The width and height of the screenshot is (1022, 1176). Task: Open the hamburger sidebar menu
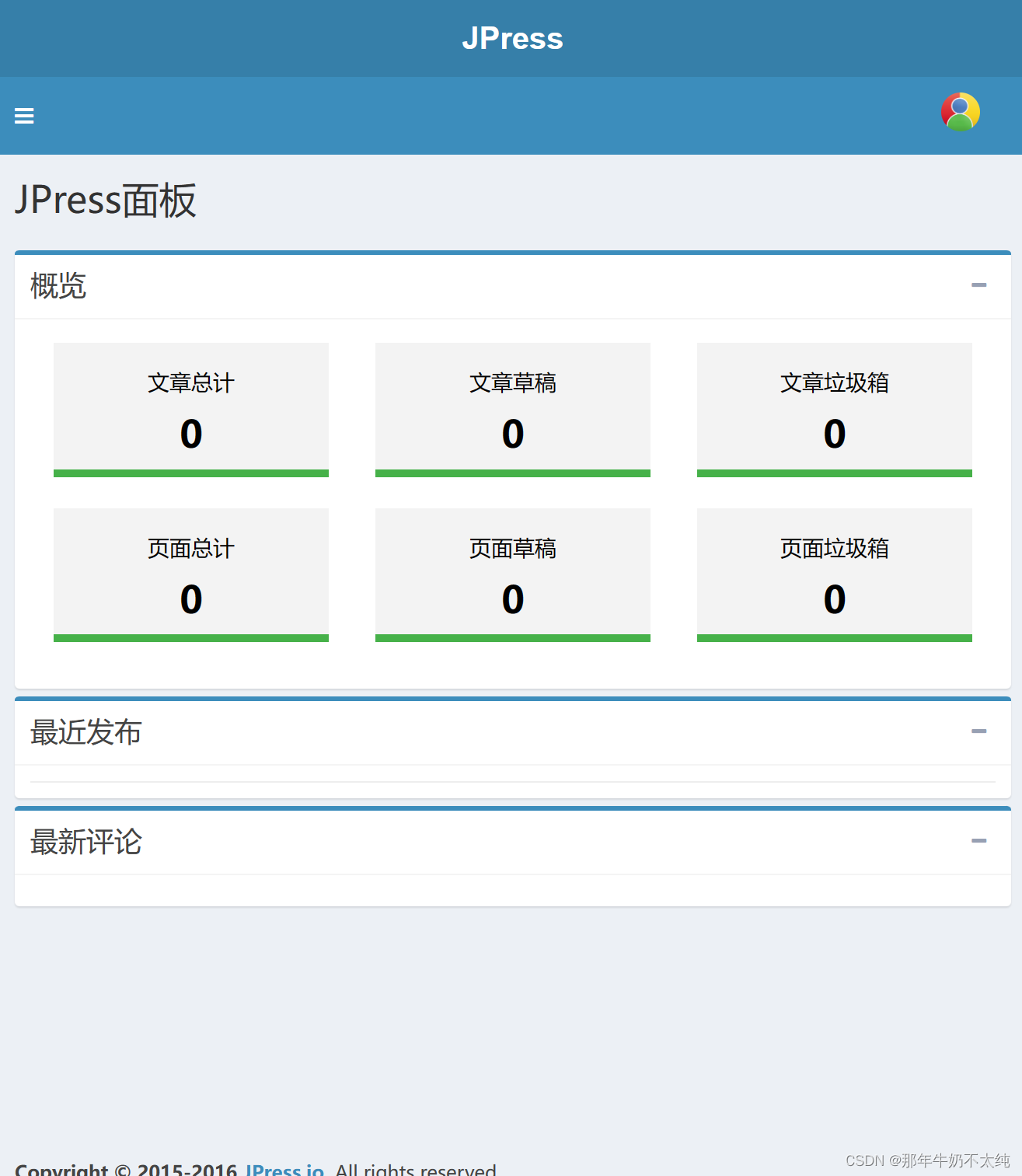(24, 116)
